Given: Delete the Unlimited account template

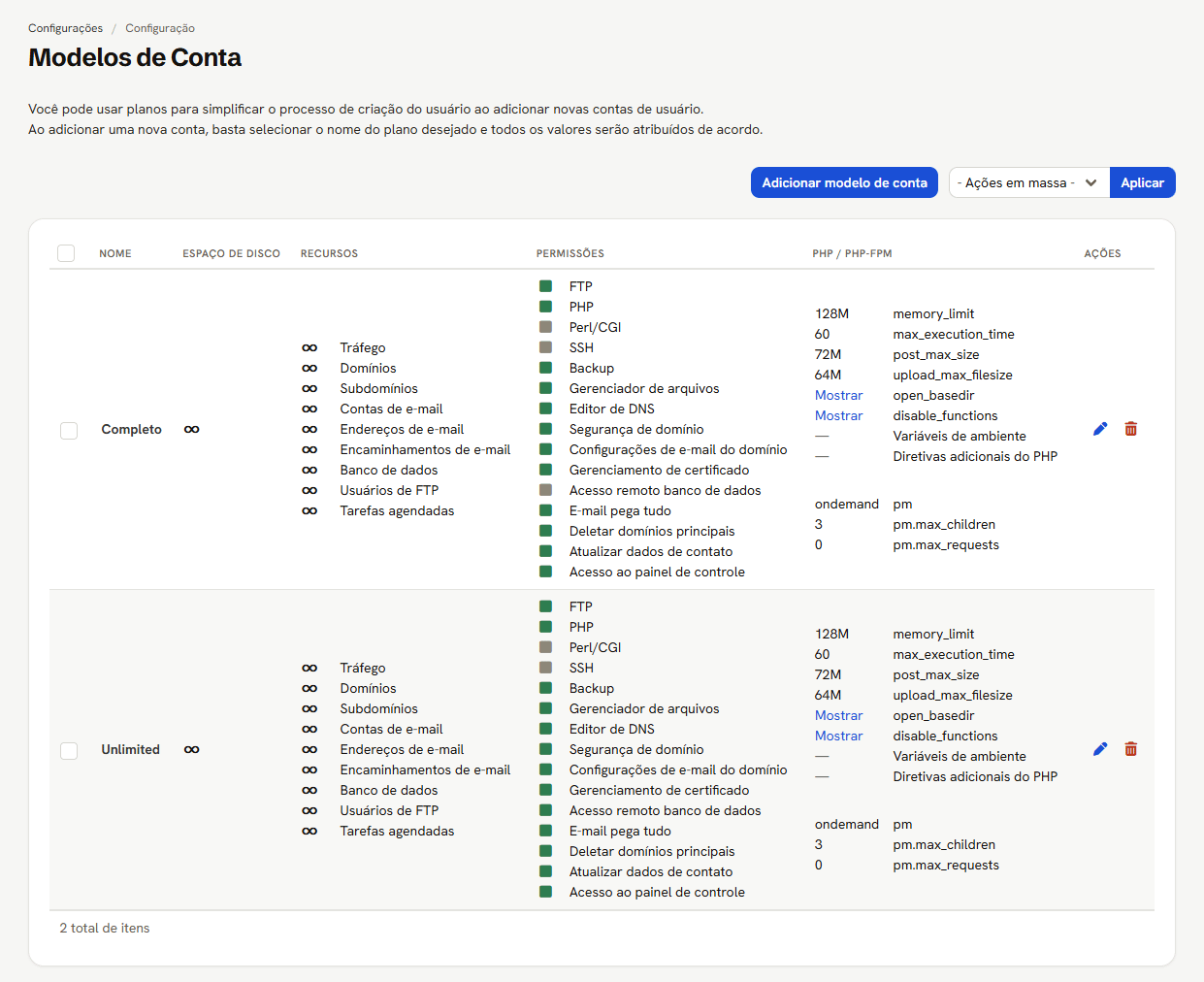Looking at the screenshot, I should click(1131, 749).
